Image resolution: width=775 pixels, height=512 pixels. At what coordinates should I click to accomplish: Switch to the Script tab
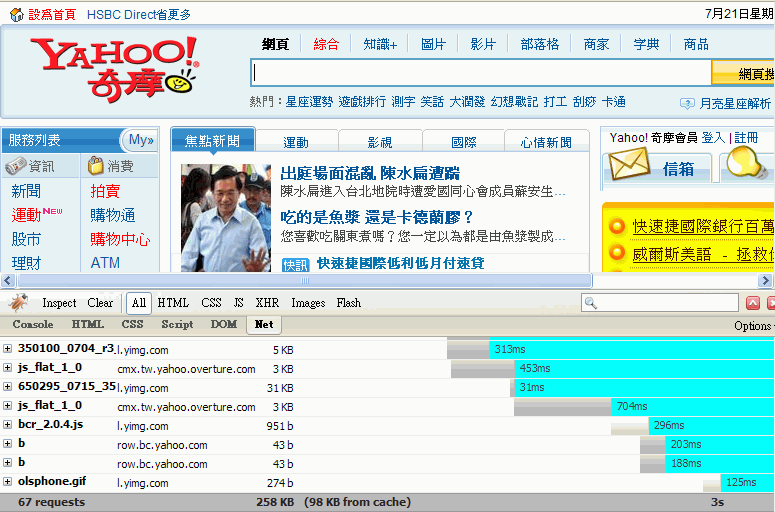(x=177, y=324)
